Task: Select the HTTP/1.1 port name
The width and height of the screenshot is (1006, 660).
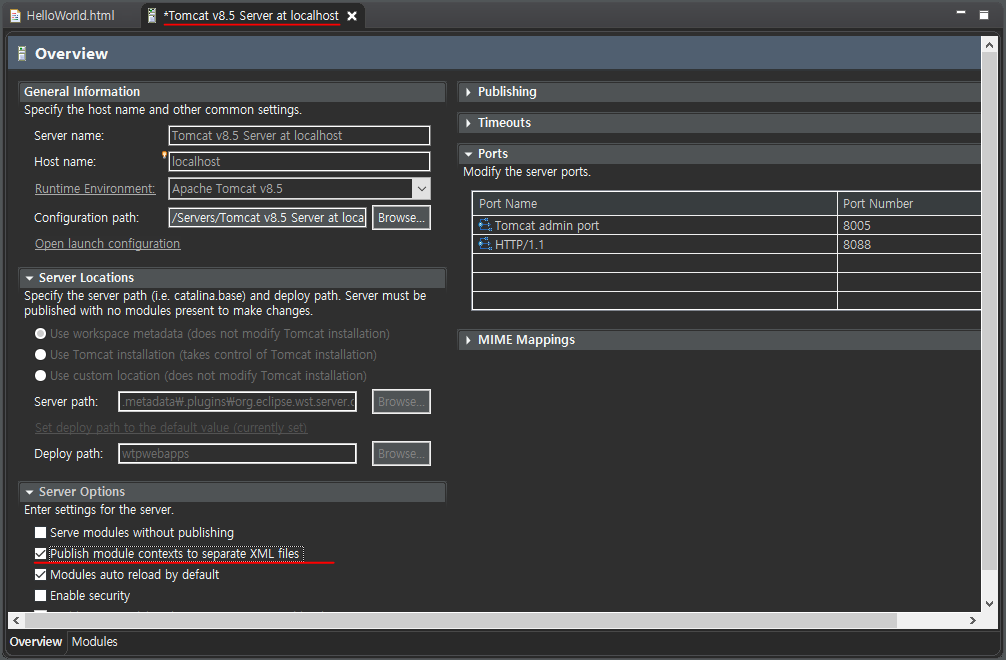Action: [519, 244]
